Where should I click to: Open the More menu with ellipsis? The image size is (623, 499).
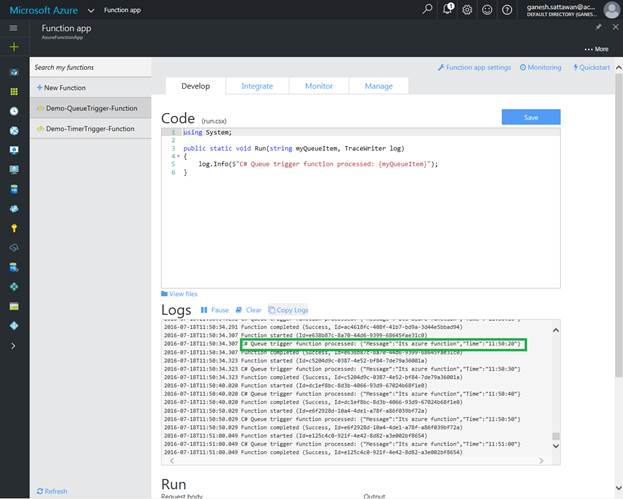pos(595,48)
